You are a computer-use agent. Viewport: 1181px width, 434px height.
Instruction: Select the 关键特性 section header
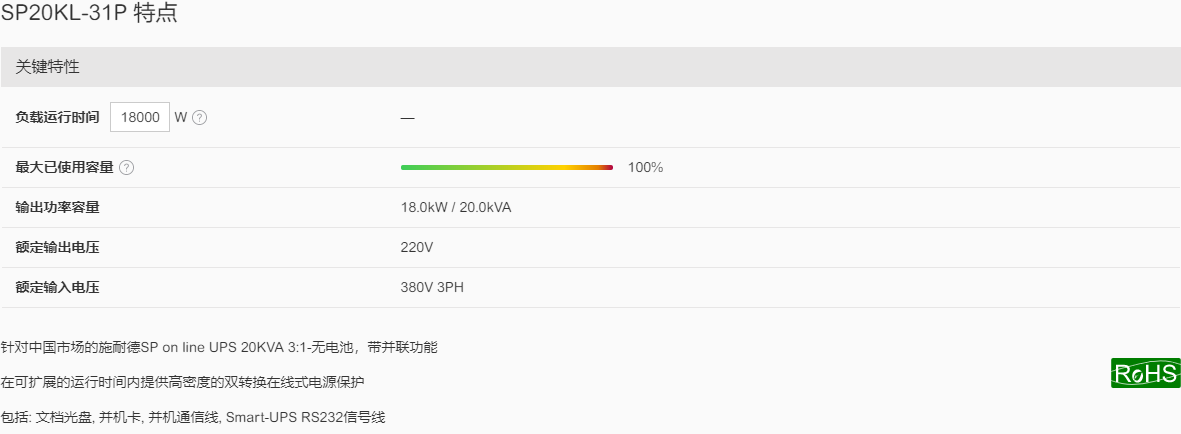point(590,67)
